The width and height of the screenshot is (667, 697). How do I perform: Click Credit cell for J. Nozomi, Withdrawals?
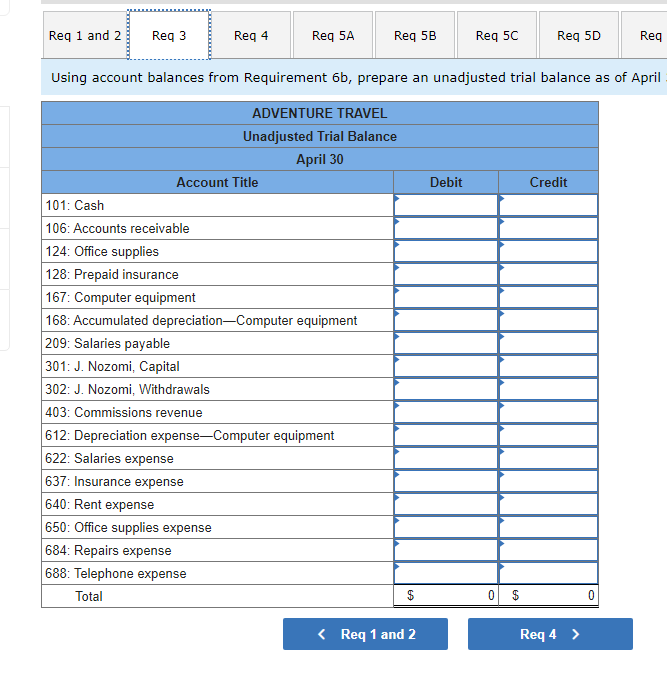coord(548,389)
